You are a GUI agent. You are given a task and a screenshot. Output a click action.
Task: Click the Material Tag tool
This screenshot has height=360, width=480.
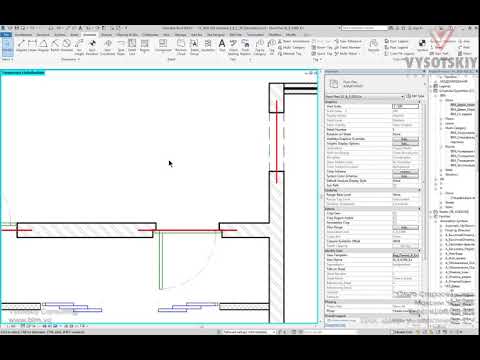pyautogui.click(x=290, y=53)
